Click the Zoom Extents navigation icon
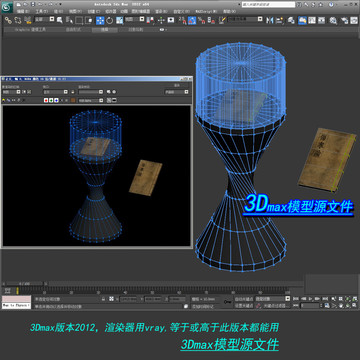 point(347,299)
